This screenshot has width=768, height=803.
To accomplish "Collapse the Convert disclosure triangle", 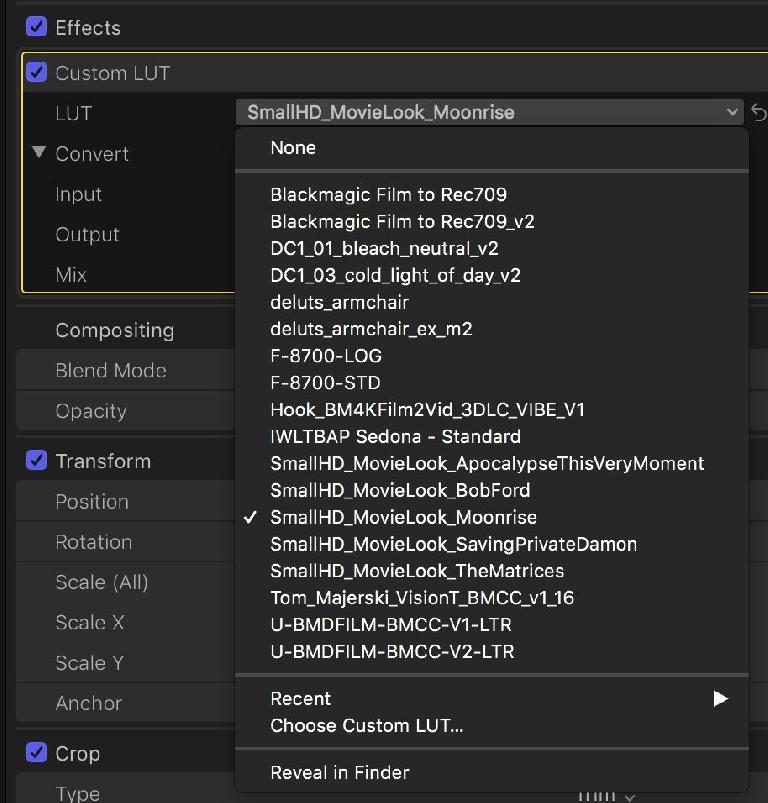I will (39, 152).
